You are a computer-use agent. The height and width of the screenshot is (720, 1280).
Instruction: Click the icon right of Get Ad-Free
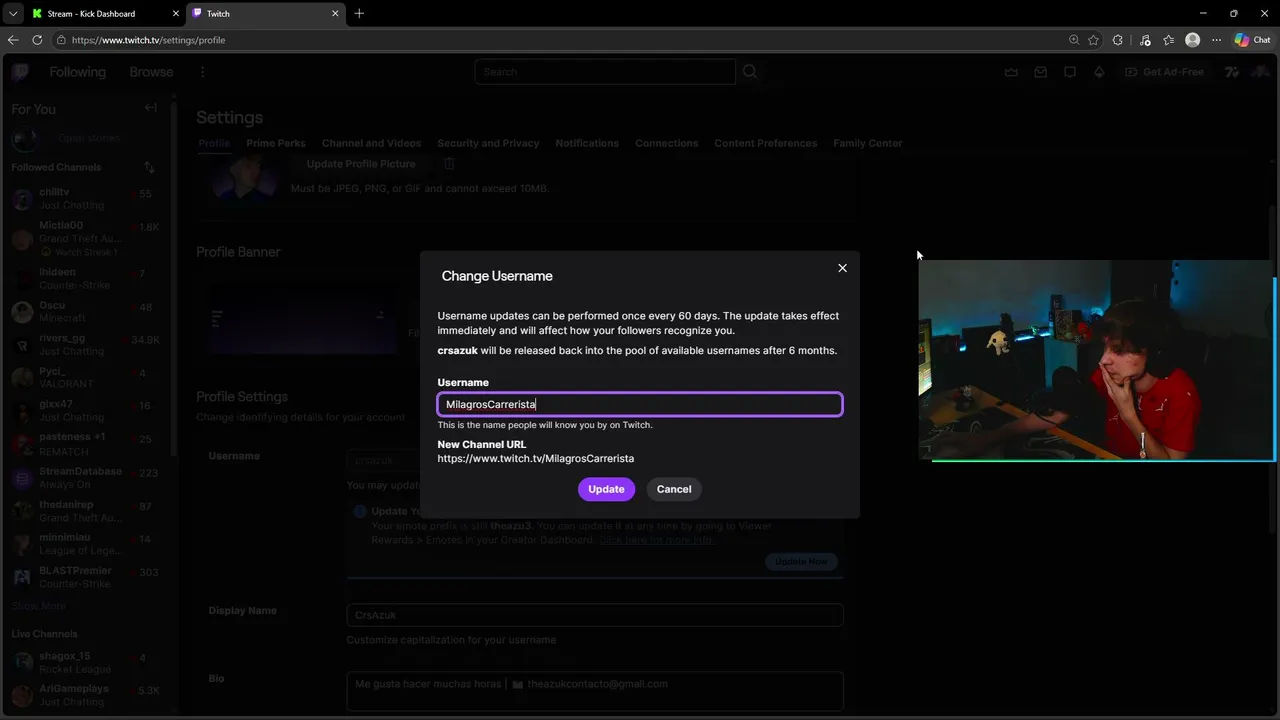(1231, 72)
